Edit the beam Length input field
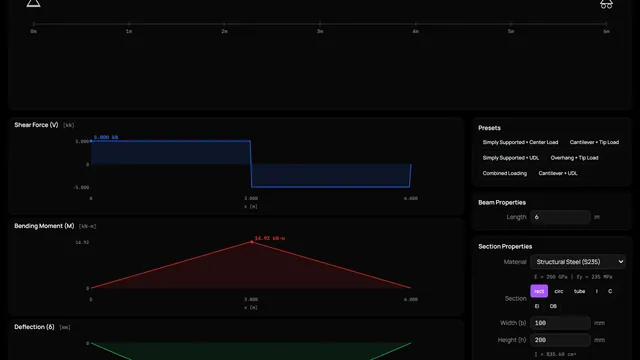 560,217
